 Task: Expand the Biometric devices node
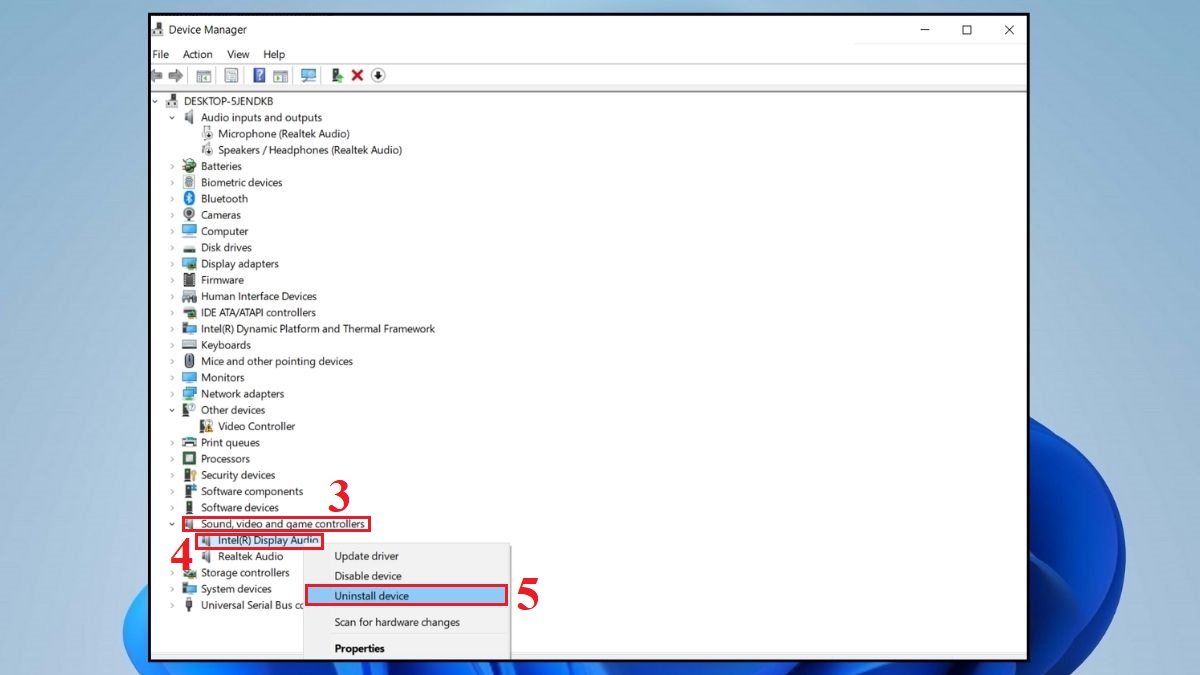[172, 183]
